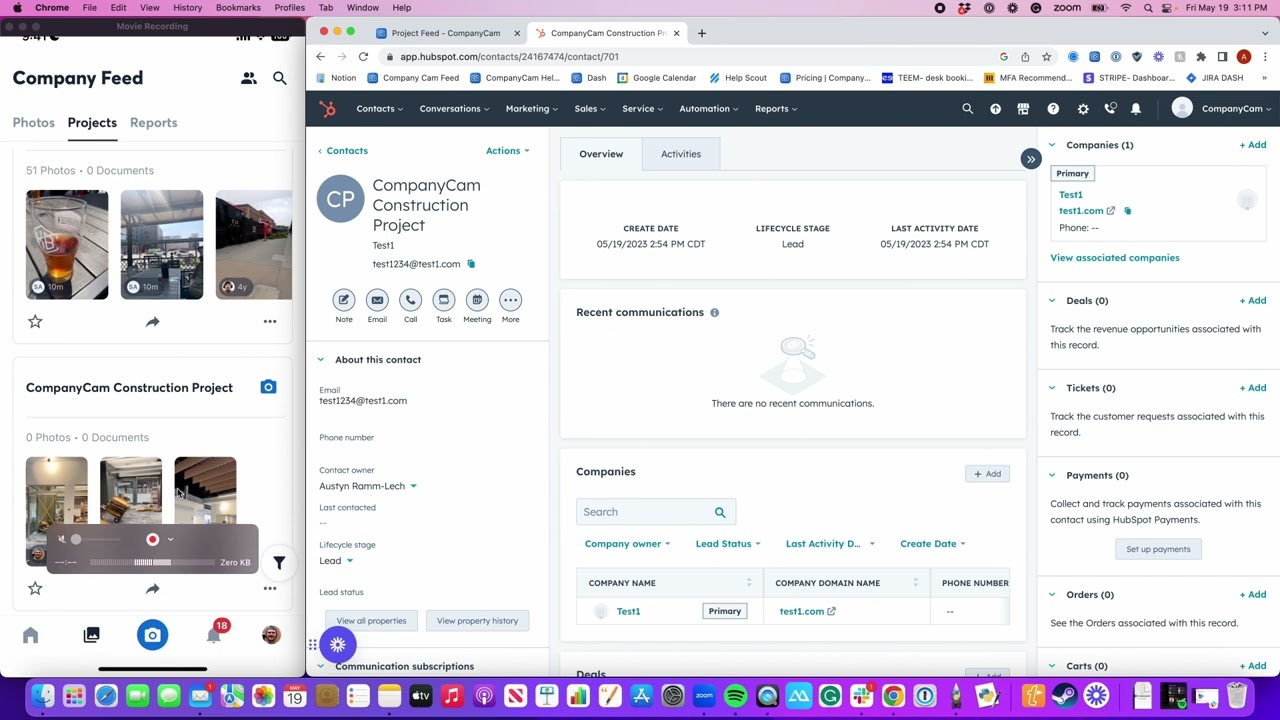Select the Overview tab

click(601, 154)
